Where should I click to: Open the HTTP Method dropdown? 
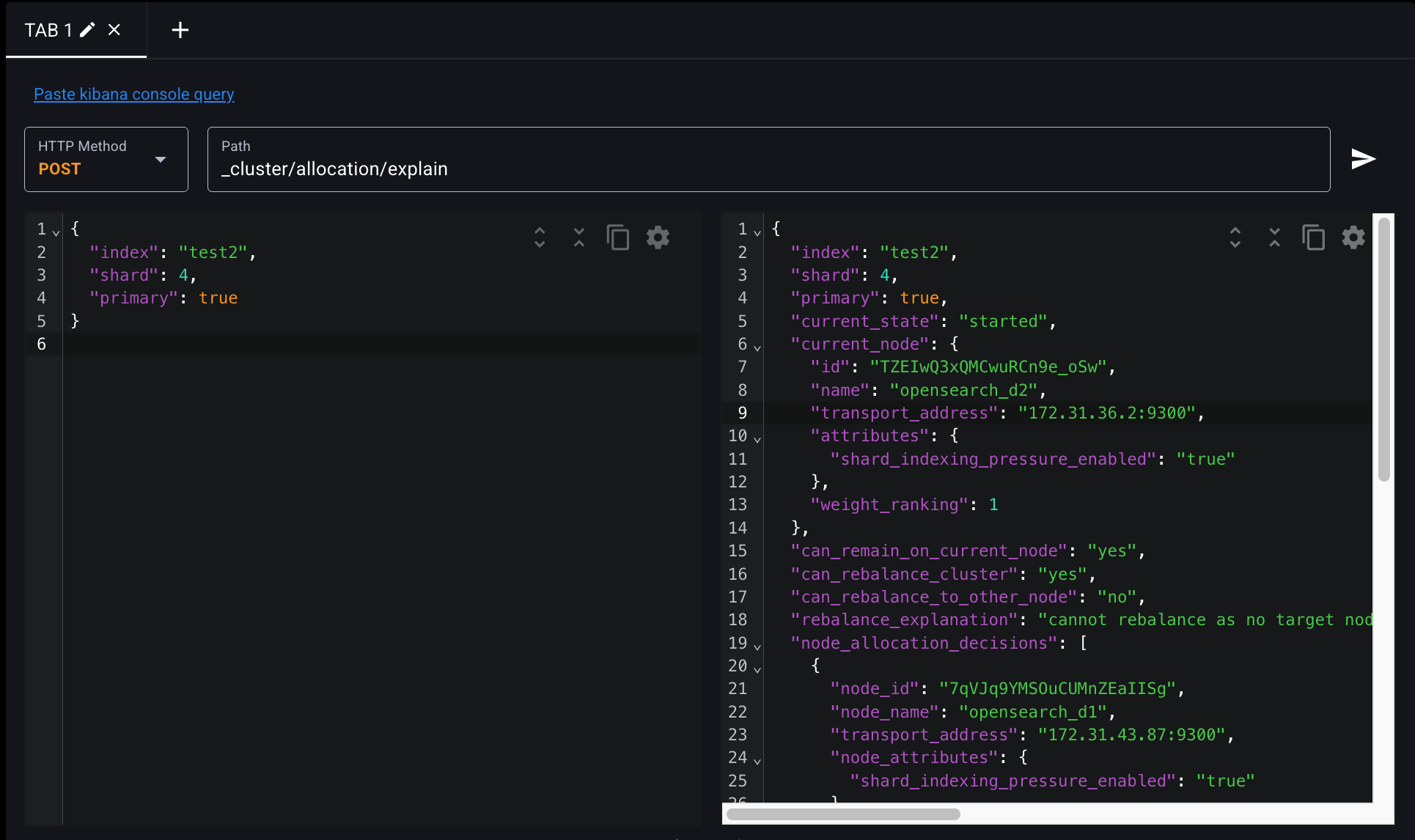click(106, 159)
